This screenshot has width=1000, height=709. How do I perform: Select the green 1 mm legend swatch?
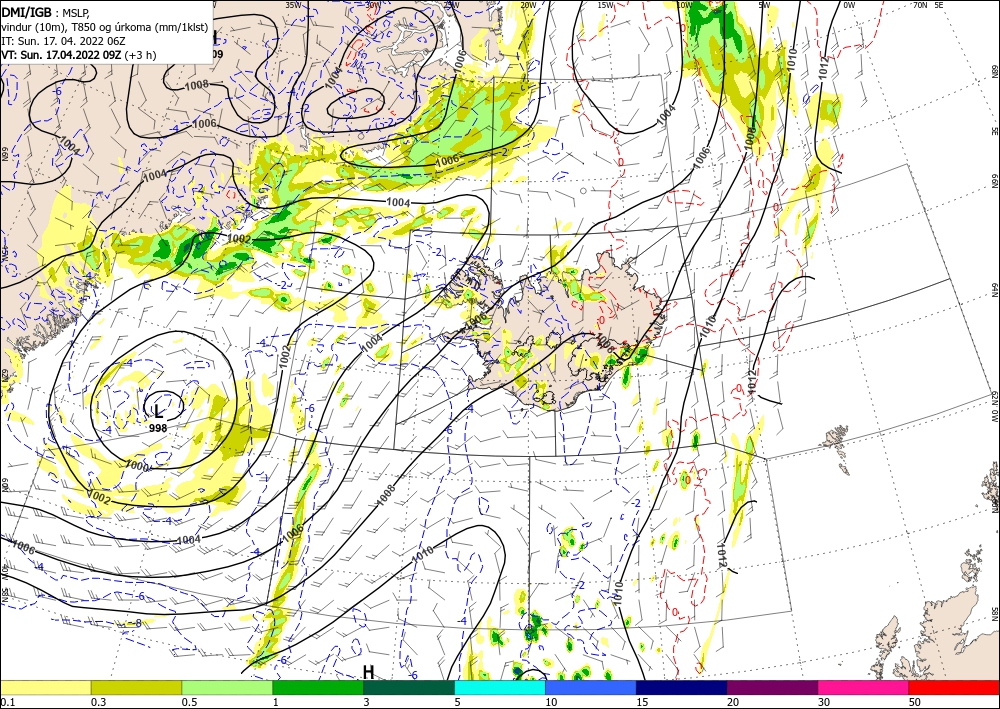[x=318, y=687]
